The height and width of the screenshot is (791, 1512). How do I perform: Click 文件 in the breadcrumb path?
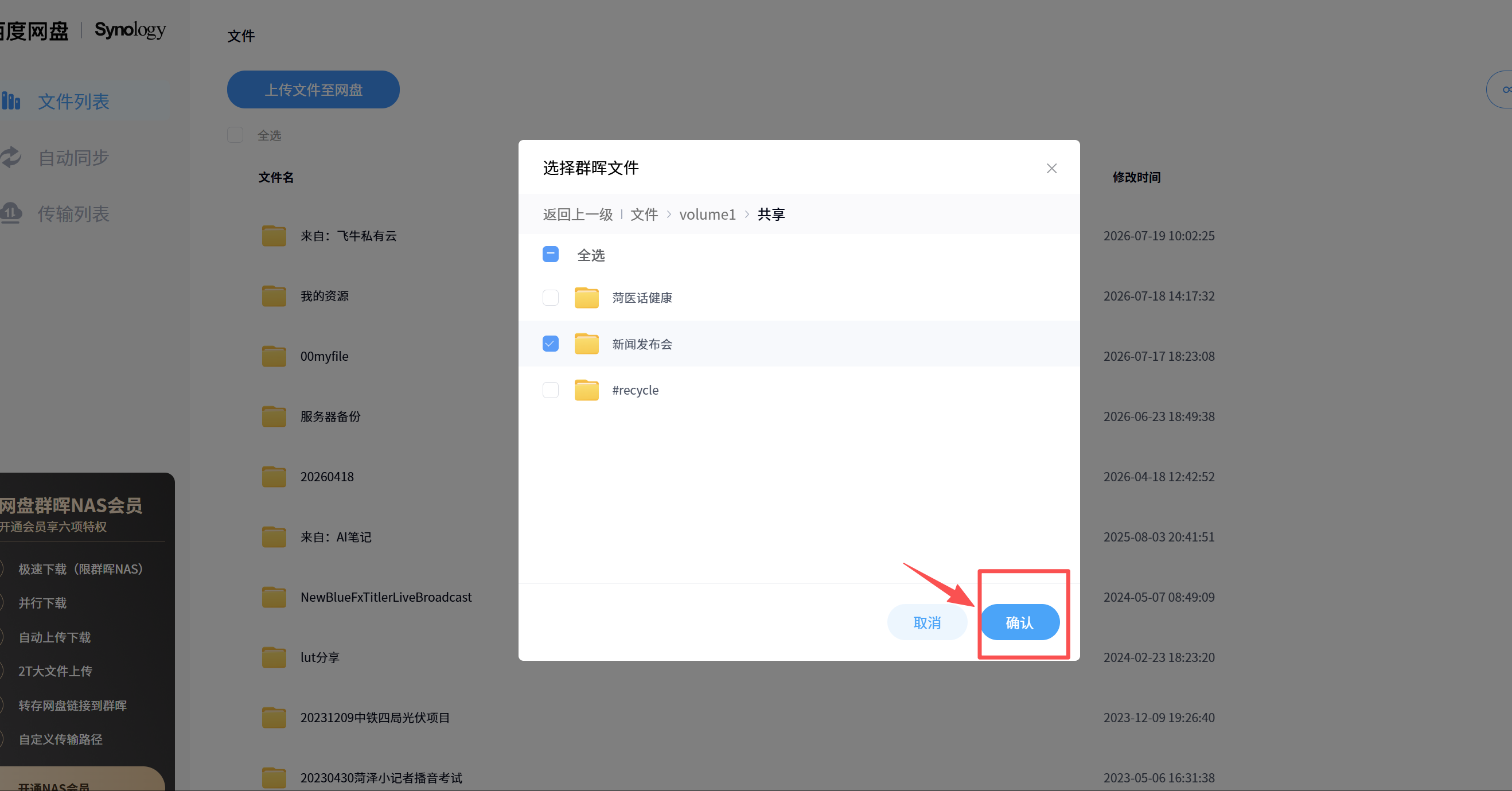[644, 214]
